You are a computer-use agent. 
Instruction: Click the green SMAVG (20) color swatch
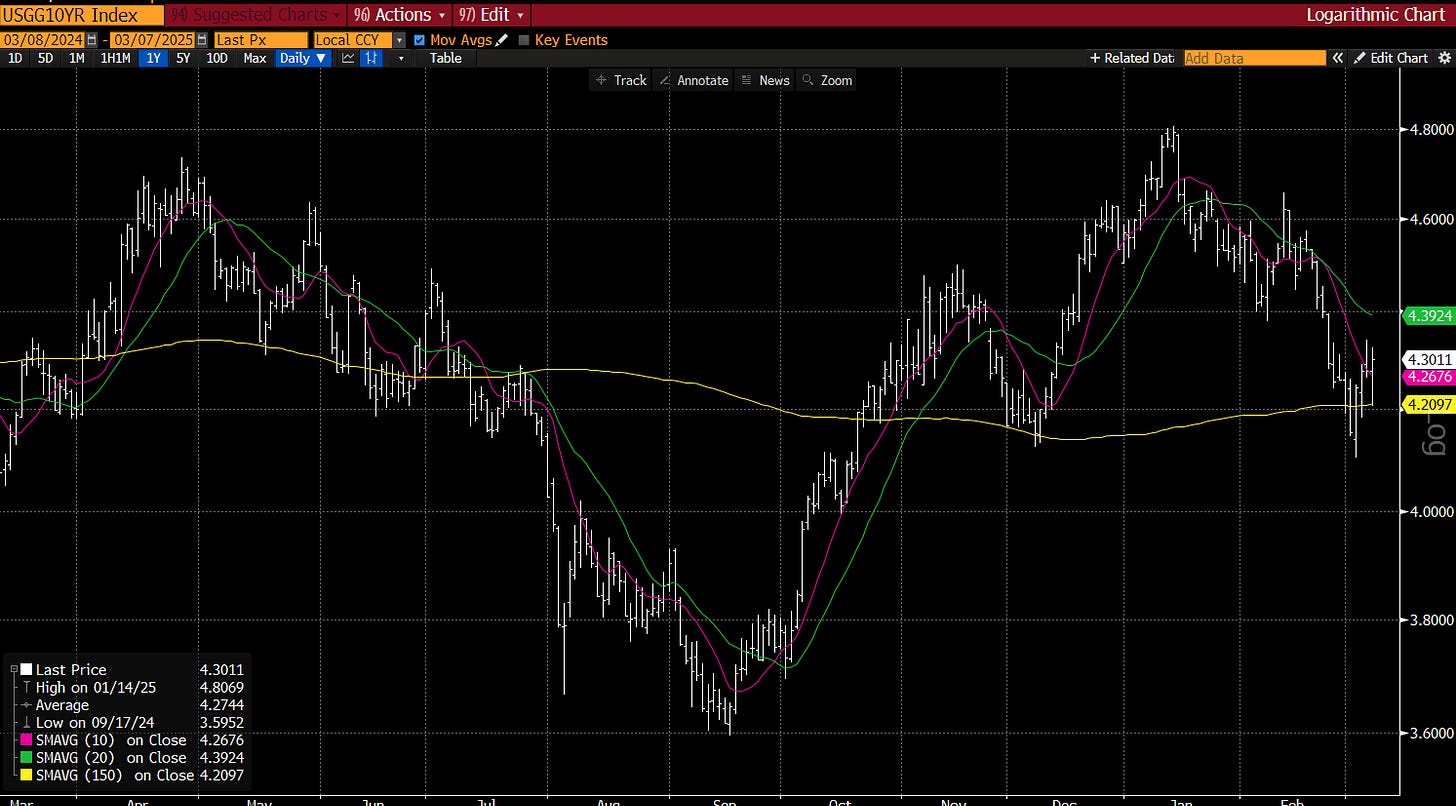point(26,757)
